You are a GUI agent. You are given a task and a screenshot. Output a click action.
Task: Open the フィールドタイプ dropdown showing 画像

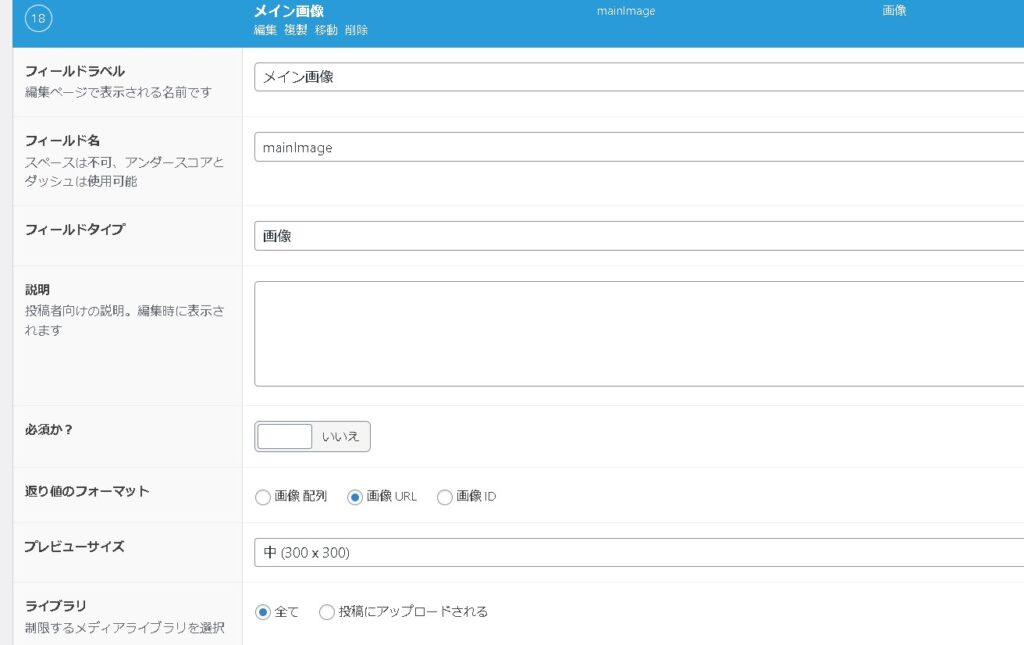638,236
